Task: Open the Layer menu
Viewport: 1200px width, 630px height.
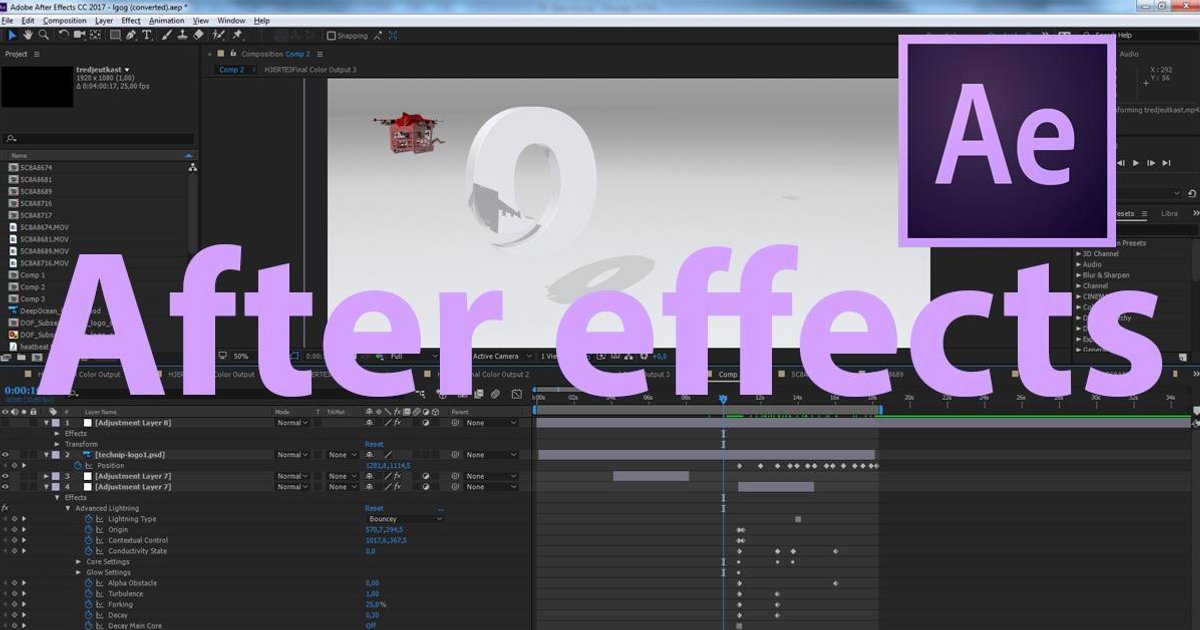Action: pyautogui.click(x=104, y=20)
